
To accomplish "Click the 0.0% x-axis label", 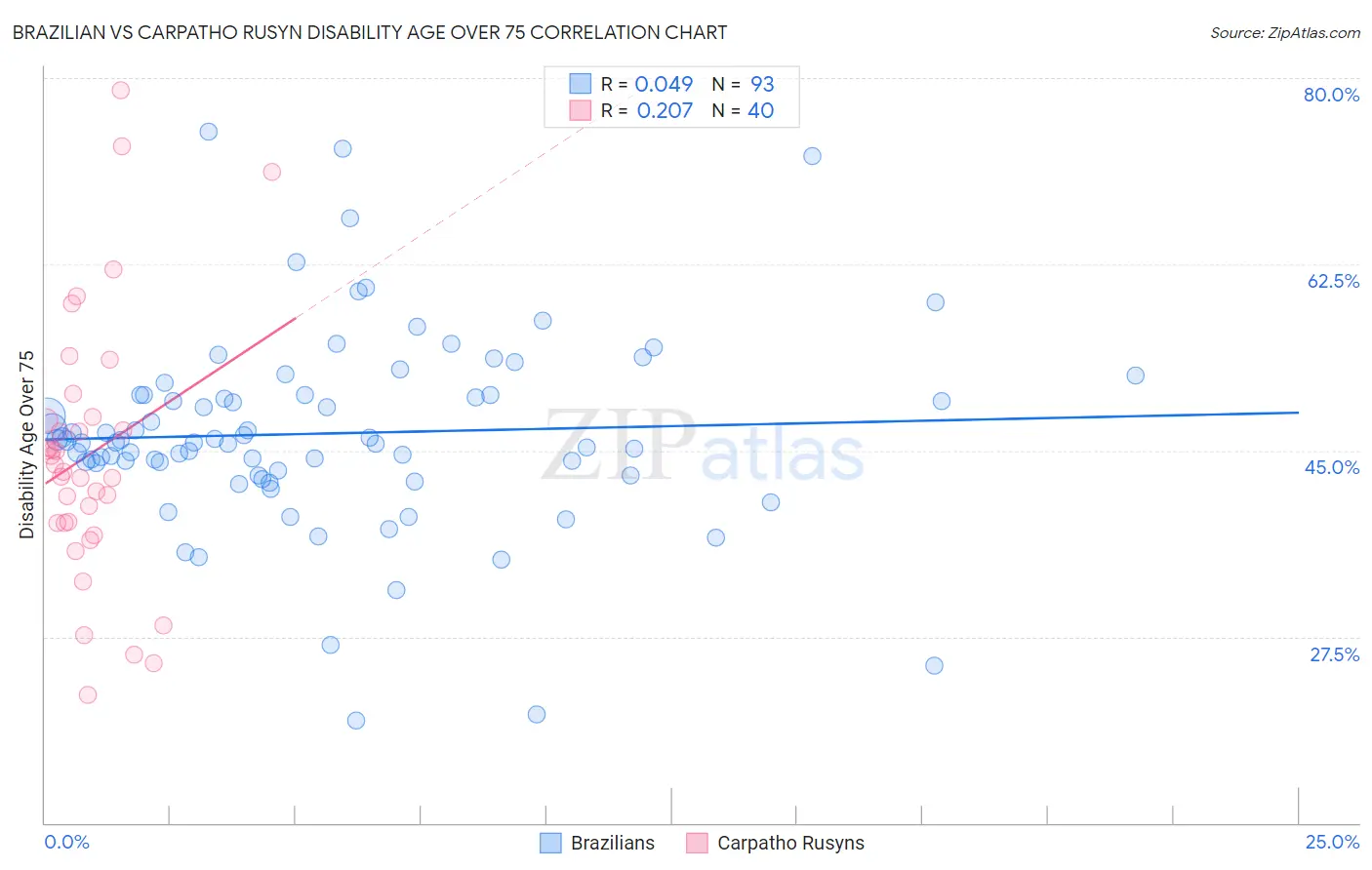I will pyautogui.click(x=67, y=842).
